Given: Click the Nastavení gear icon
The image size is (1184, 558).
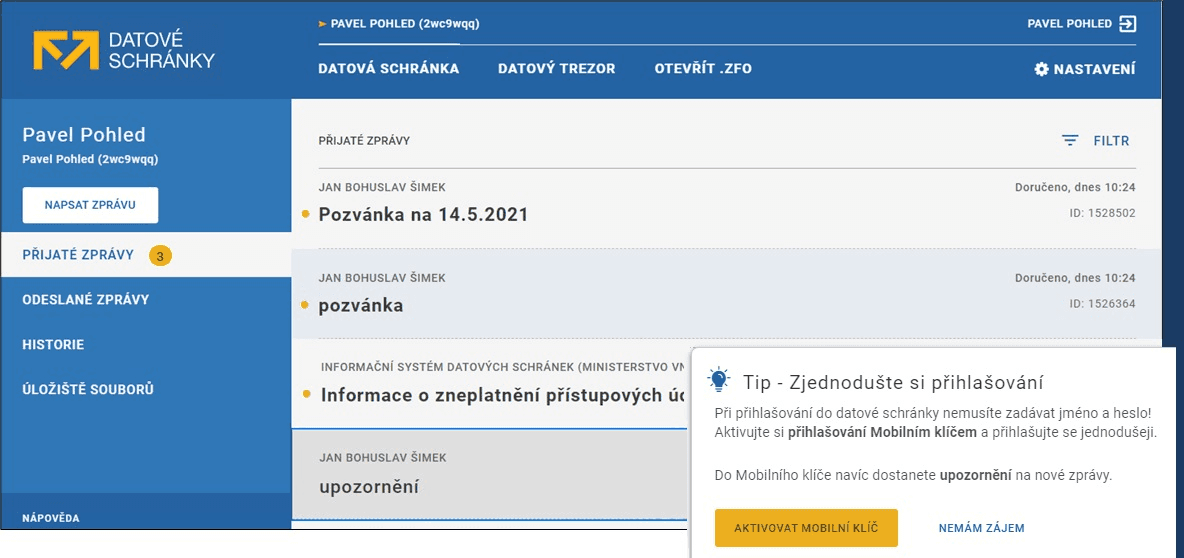Looking at the screenshot, I should point(1041,69).
